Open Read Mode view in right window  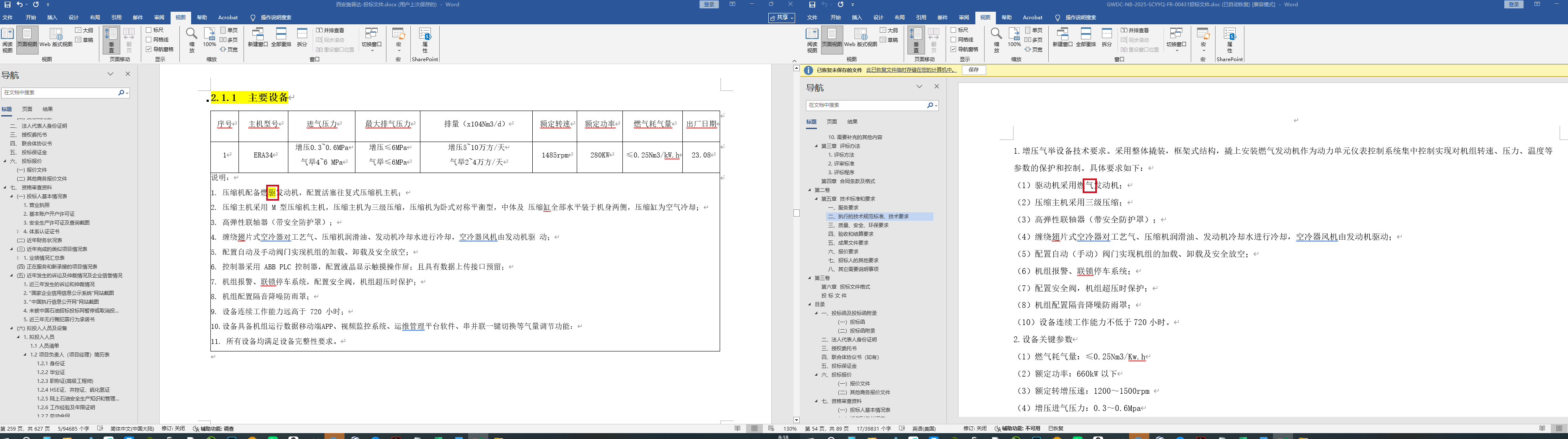tap(813, 40)
